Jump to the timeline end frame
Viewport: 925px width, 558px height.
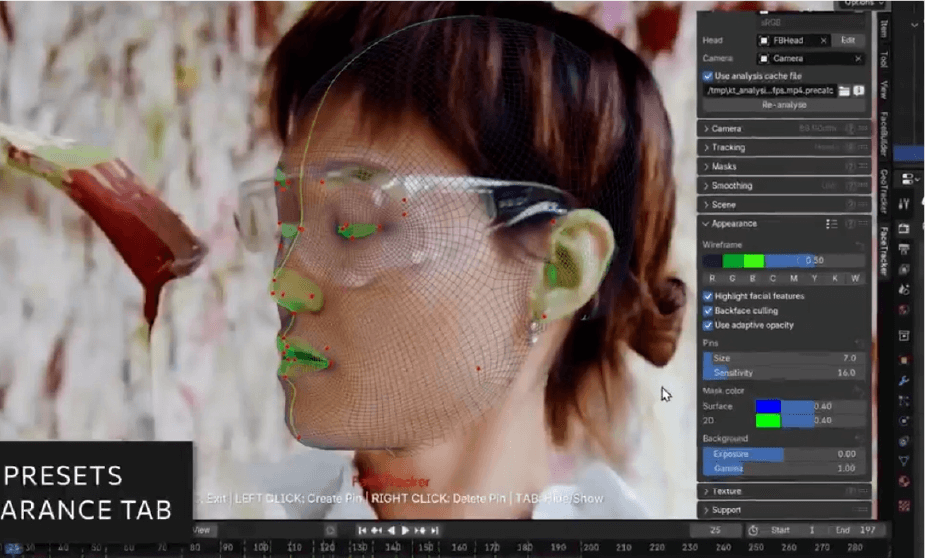coord(435,530)
